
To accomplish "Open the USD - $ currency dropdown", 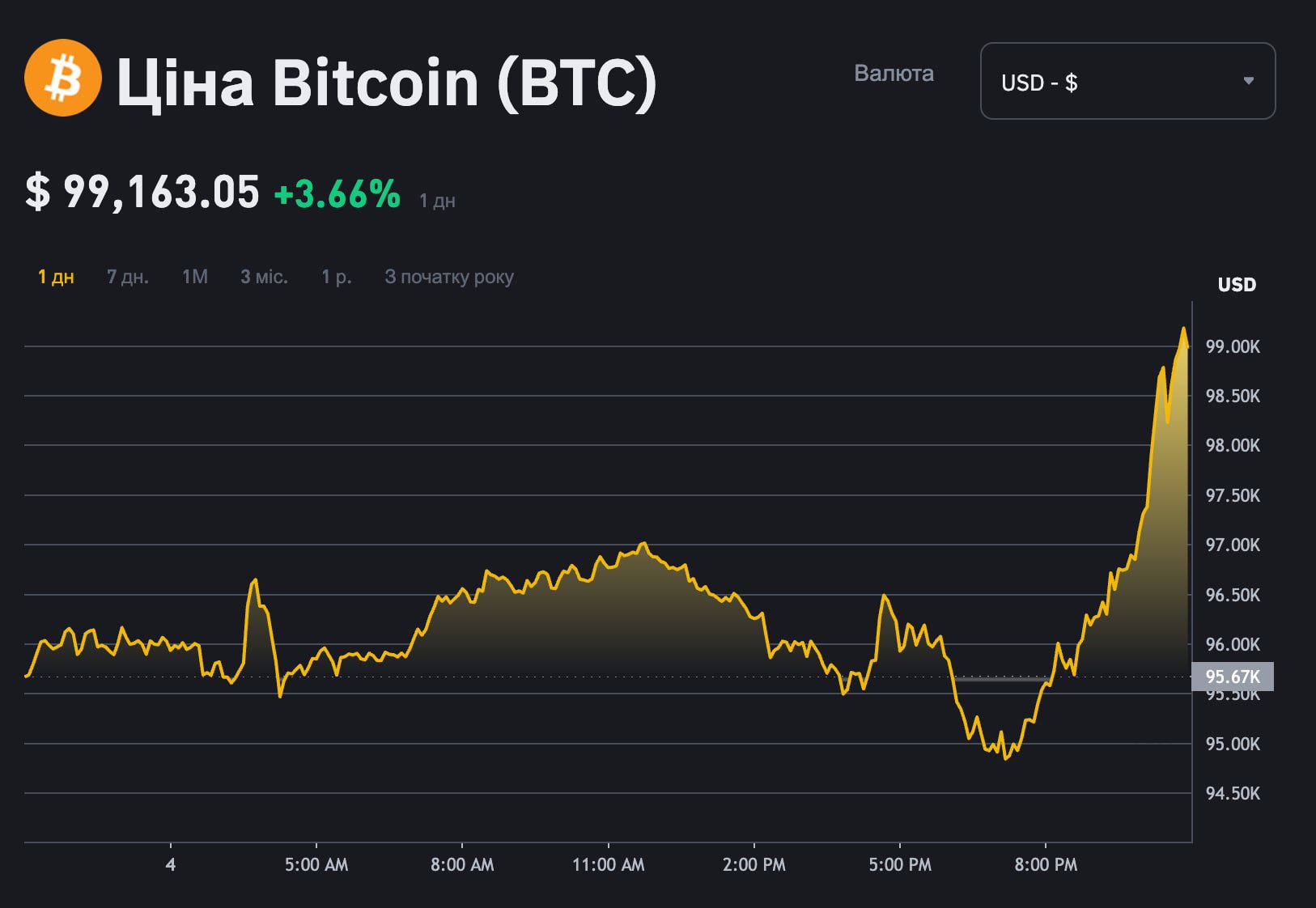I will pyautogui.click(x=1127, y=82).
